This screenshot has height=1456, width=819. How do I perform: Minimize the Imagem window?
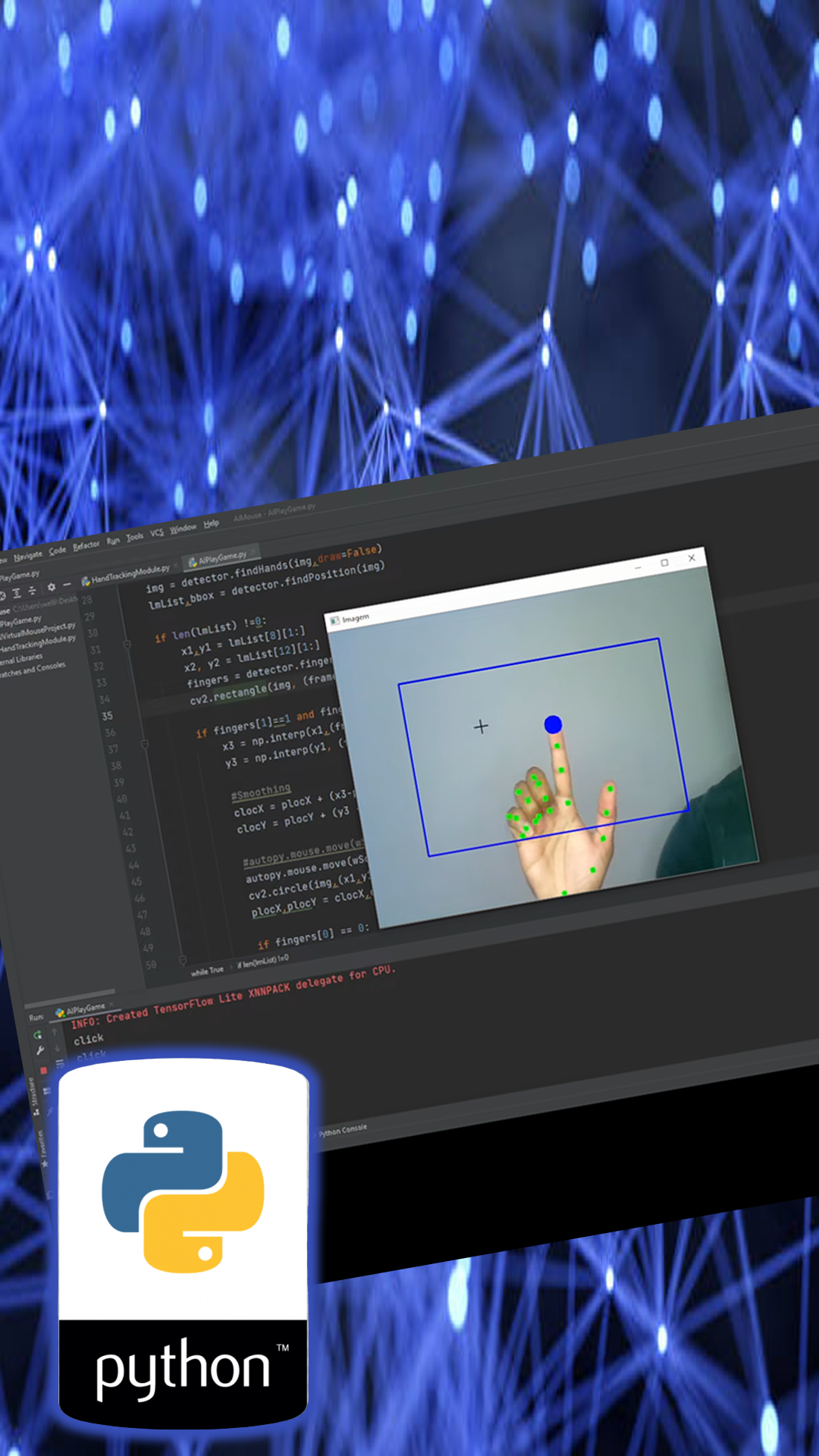click(x=639, y=566)
